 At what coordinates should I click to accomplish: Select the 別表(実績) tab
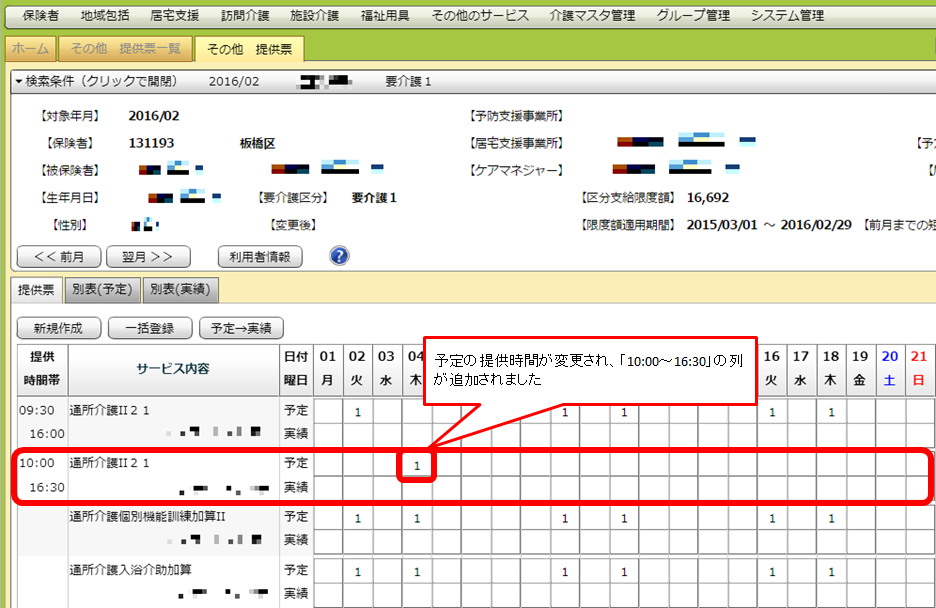pos(180,290)
